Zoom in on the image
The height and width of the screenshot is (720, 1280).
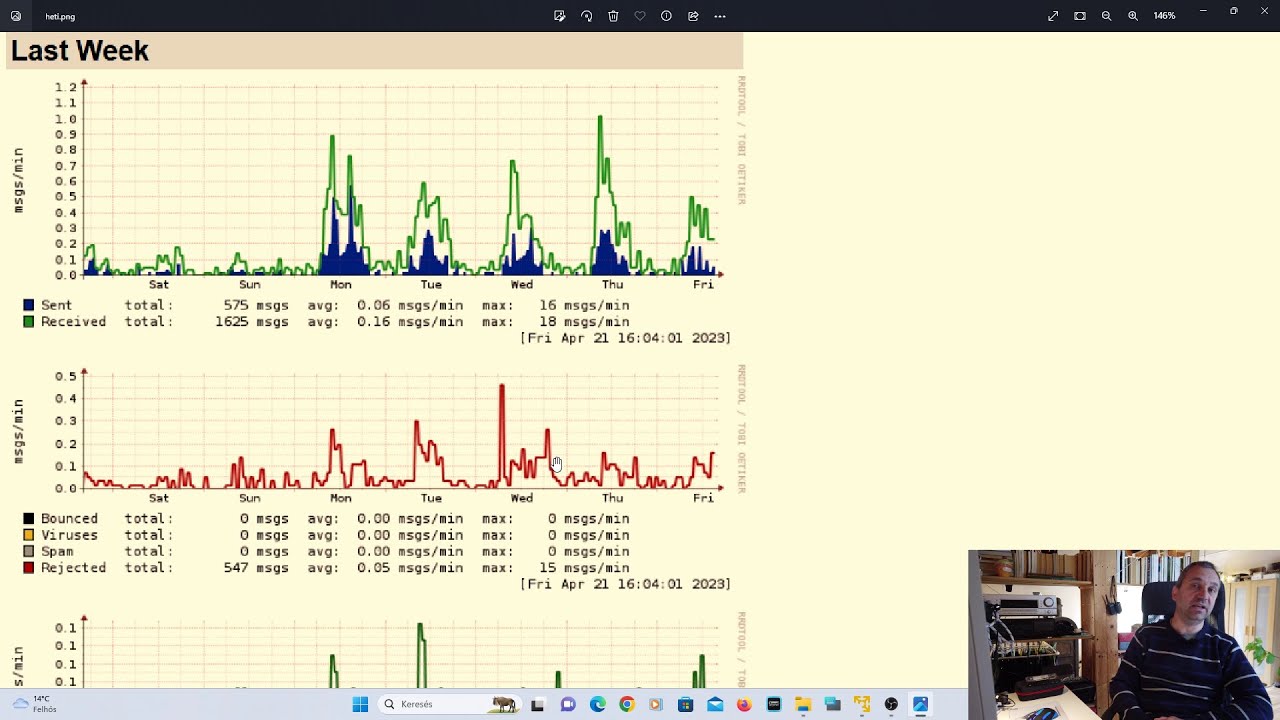pyautogui.click(x=1133, y=16)
